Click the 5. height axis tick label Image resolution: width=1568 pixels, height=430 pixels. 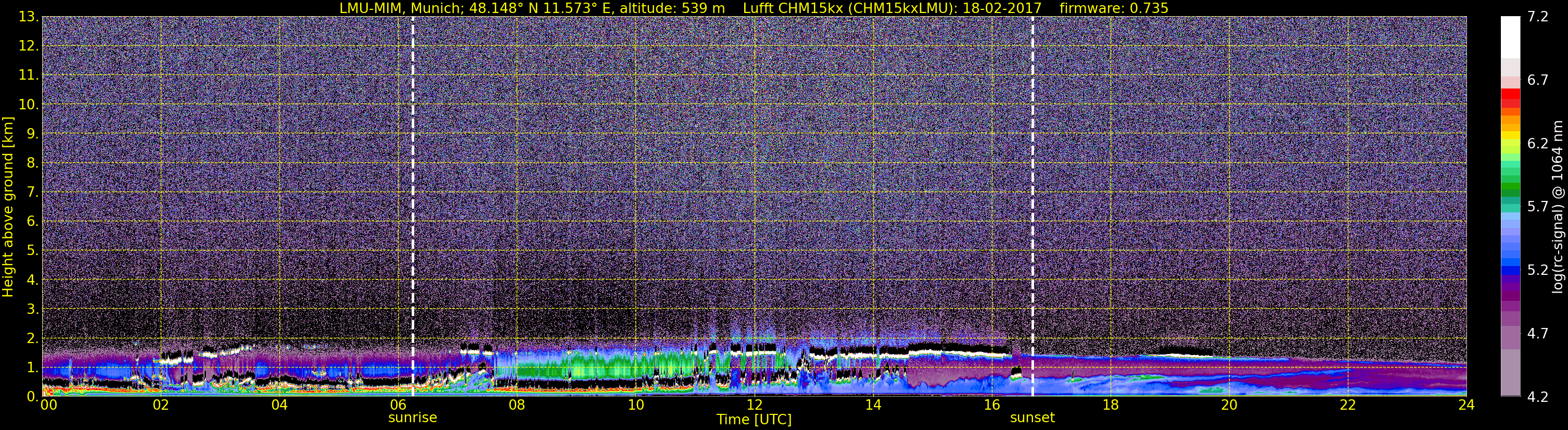[32, 251]
